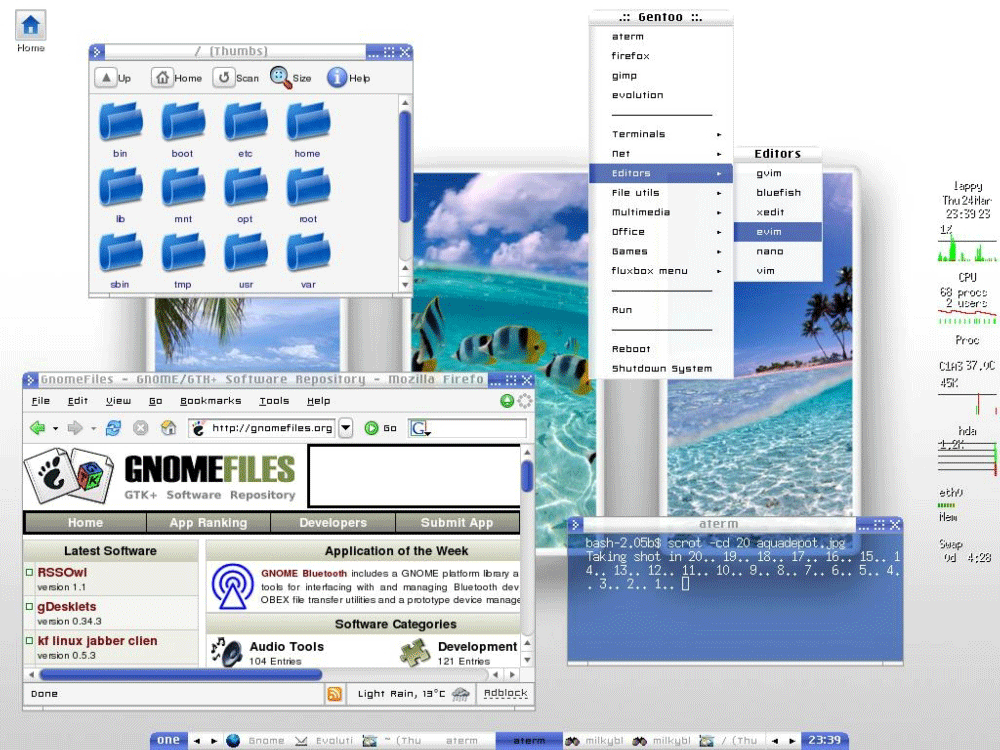Open App Ranking tab on GnomeFiles
This screenshot has height=750, width=1000.
[208, 522]
